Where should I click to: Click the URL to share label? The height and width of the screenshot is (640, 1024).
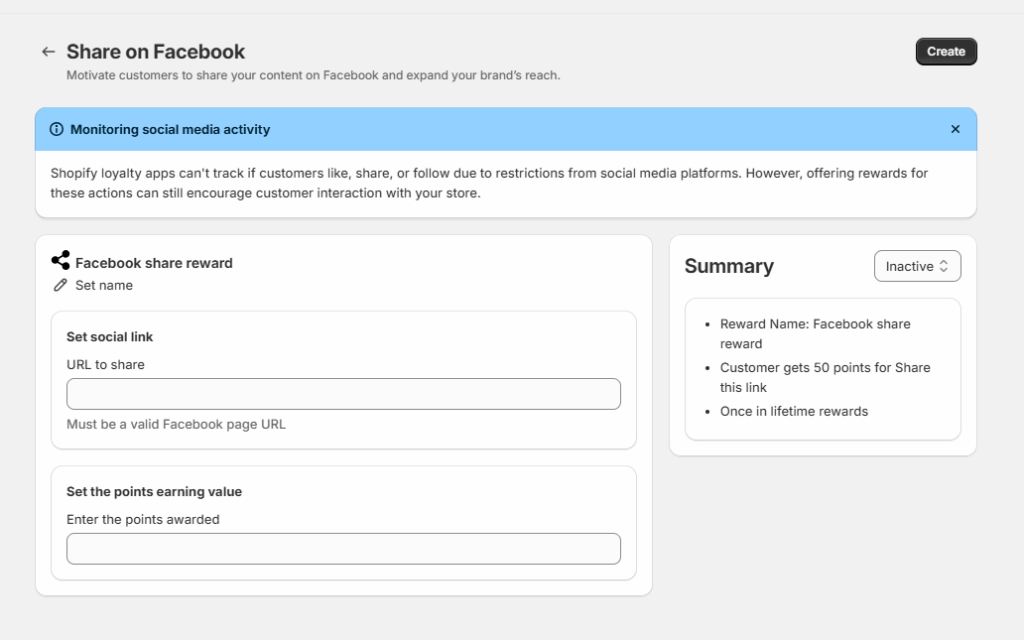coord(106,364)
